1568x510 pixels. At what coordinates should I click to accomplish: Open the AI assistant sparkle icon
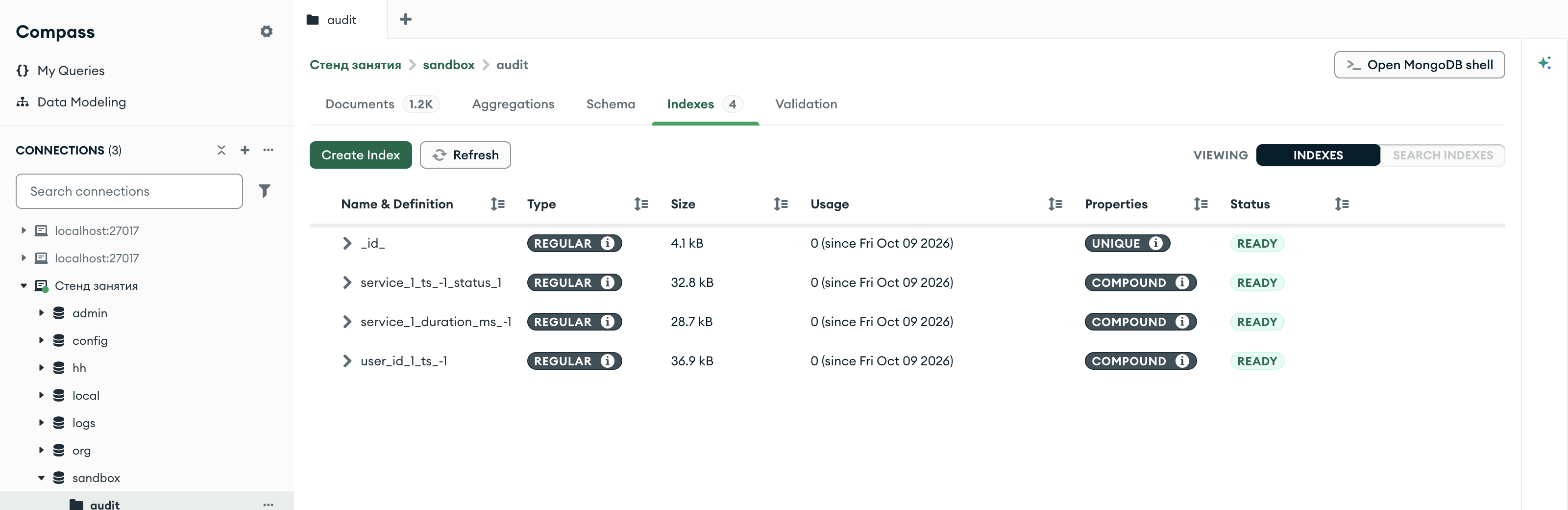[x=1544, y=63]
